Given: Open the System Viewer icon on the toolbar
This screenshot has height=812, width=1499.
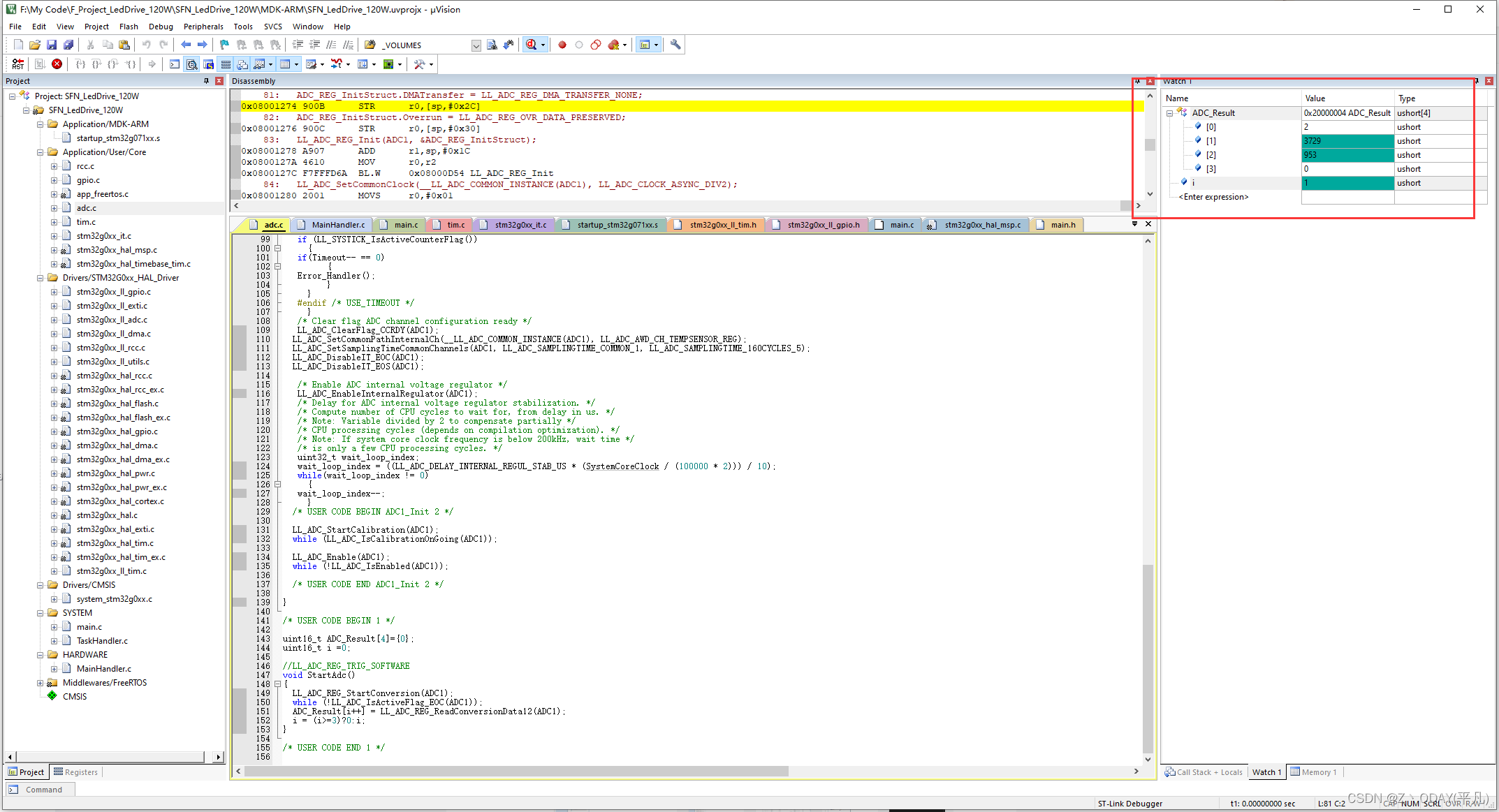Looking at the screenshot, I should click(388, 64).
